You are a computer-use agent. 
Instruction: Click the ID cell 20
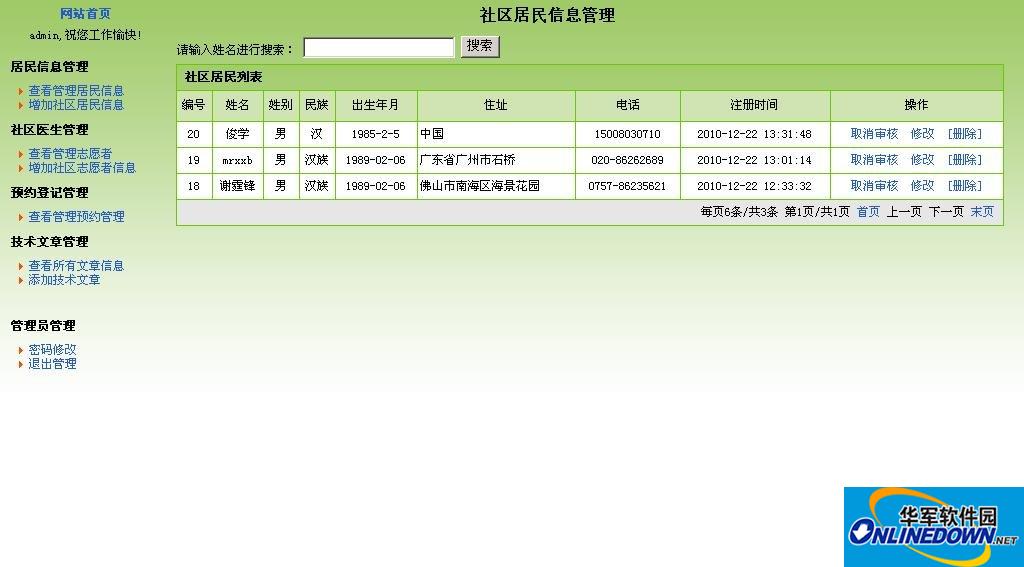pos(193,135)
